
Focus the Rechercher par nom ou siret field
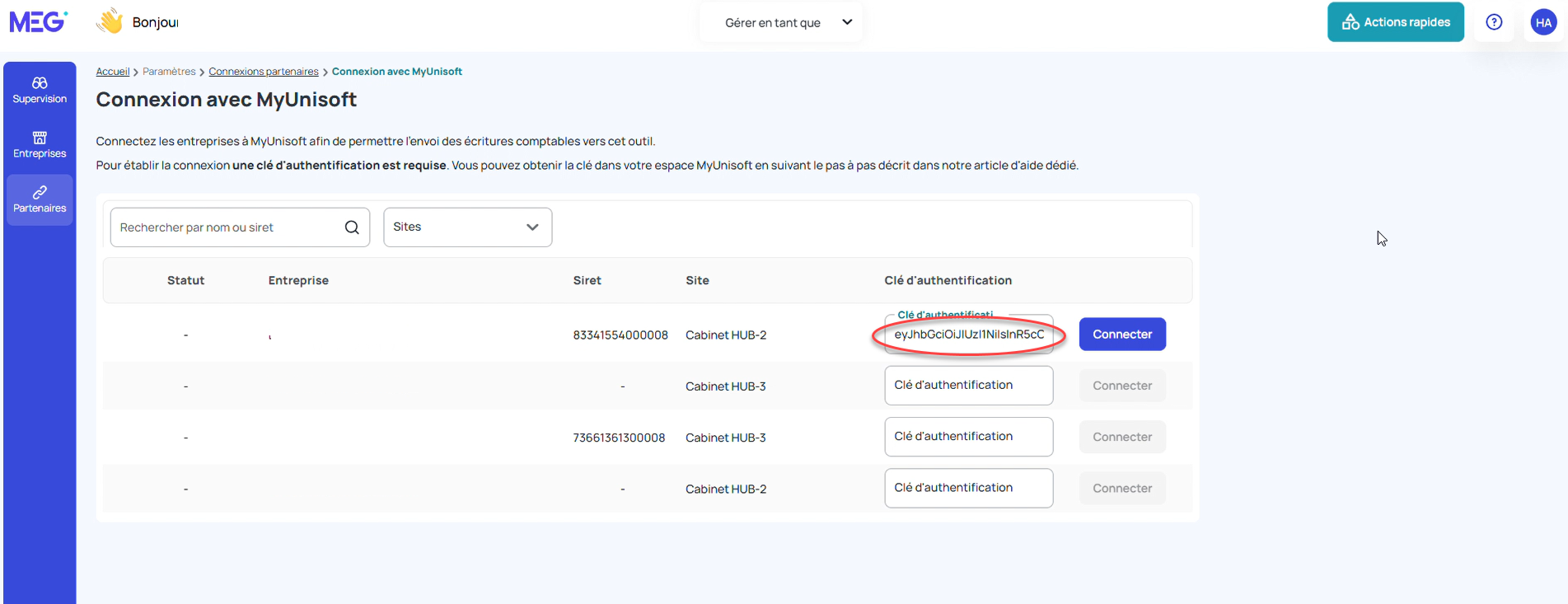[240, 227]
